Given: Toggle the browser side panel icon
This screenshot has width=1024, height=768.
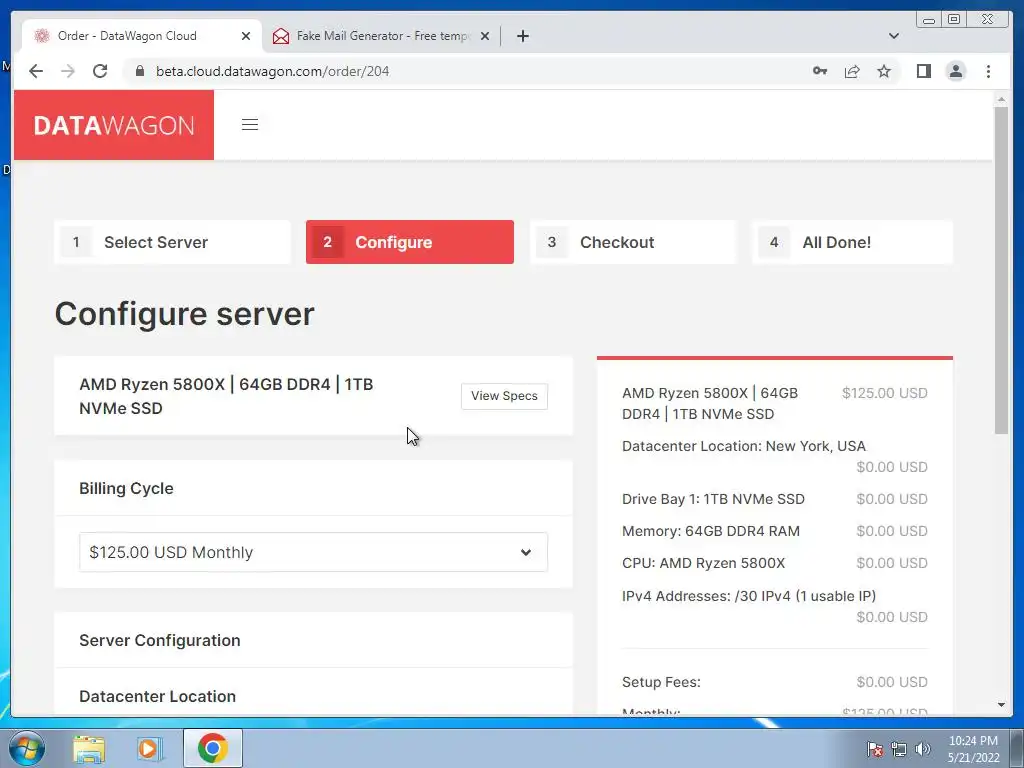Looking at the screenshot, I should [923, 71].
